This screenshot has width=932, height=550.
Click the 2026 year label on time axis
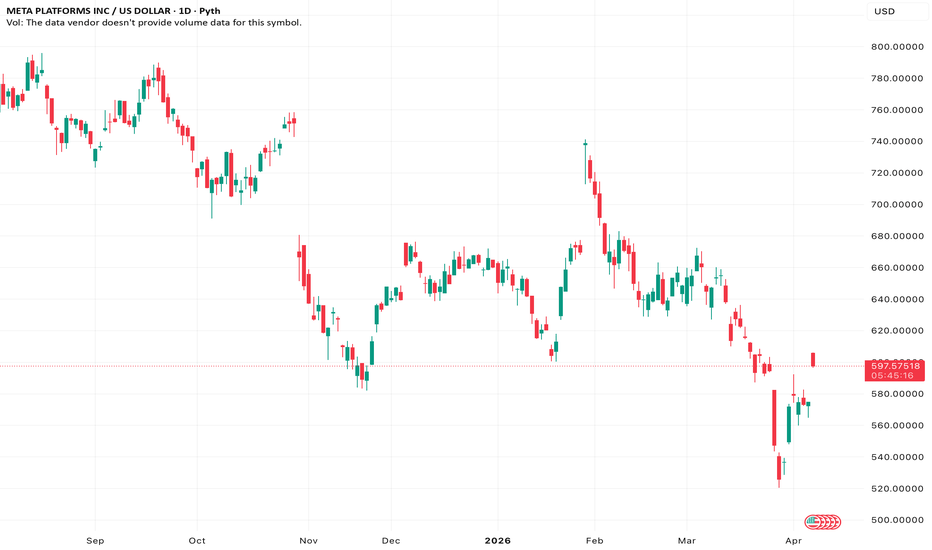pos(498,540)
